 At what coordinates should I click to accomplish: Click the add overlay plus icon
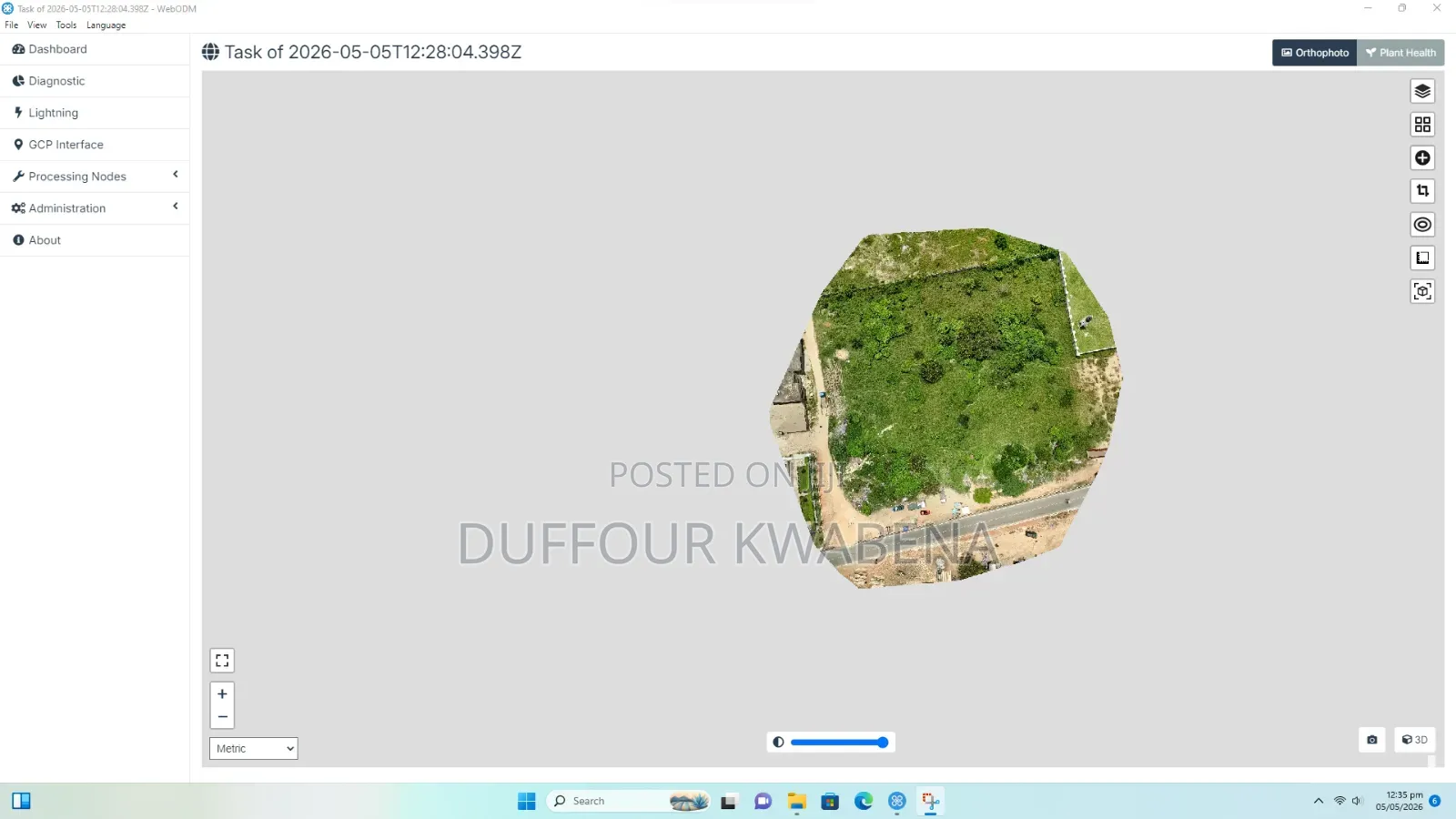(x=1422, y=157)
